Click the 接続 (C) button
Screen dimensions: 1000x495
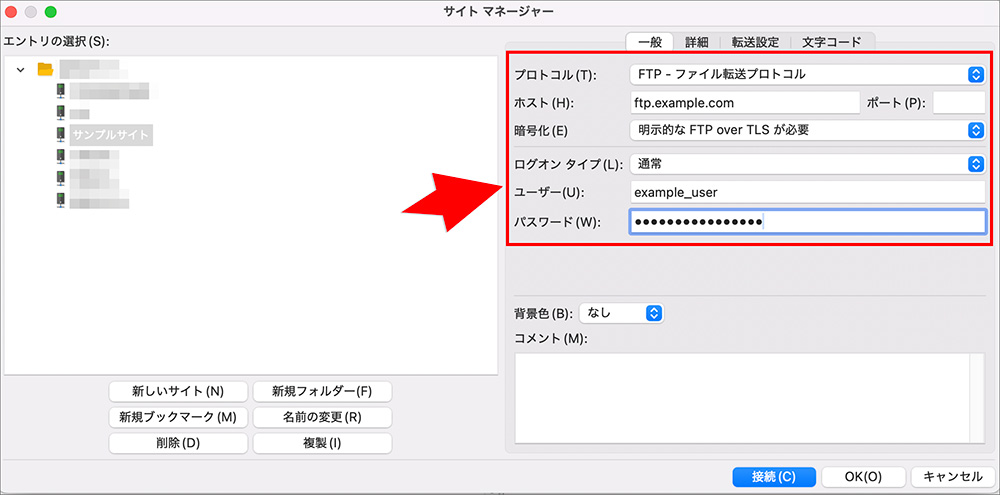(x=774, y=477)
